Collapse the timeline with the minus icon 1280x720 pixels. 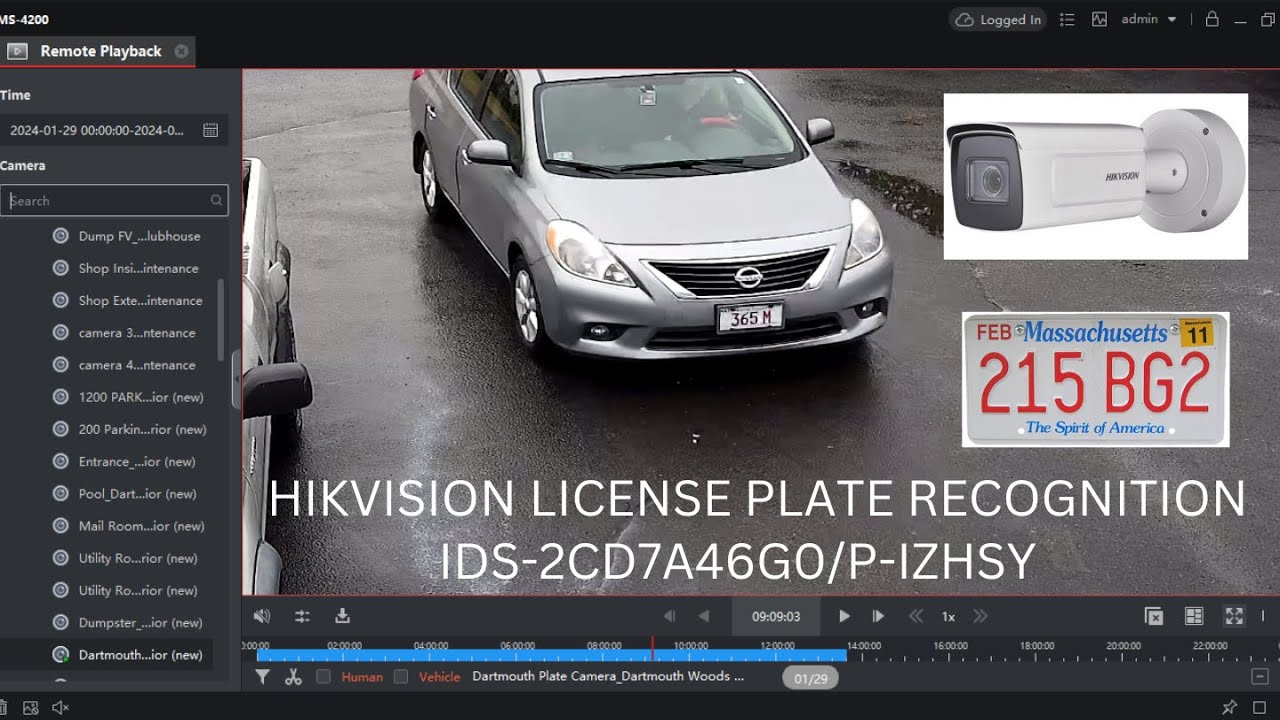[1259, 677]
